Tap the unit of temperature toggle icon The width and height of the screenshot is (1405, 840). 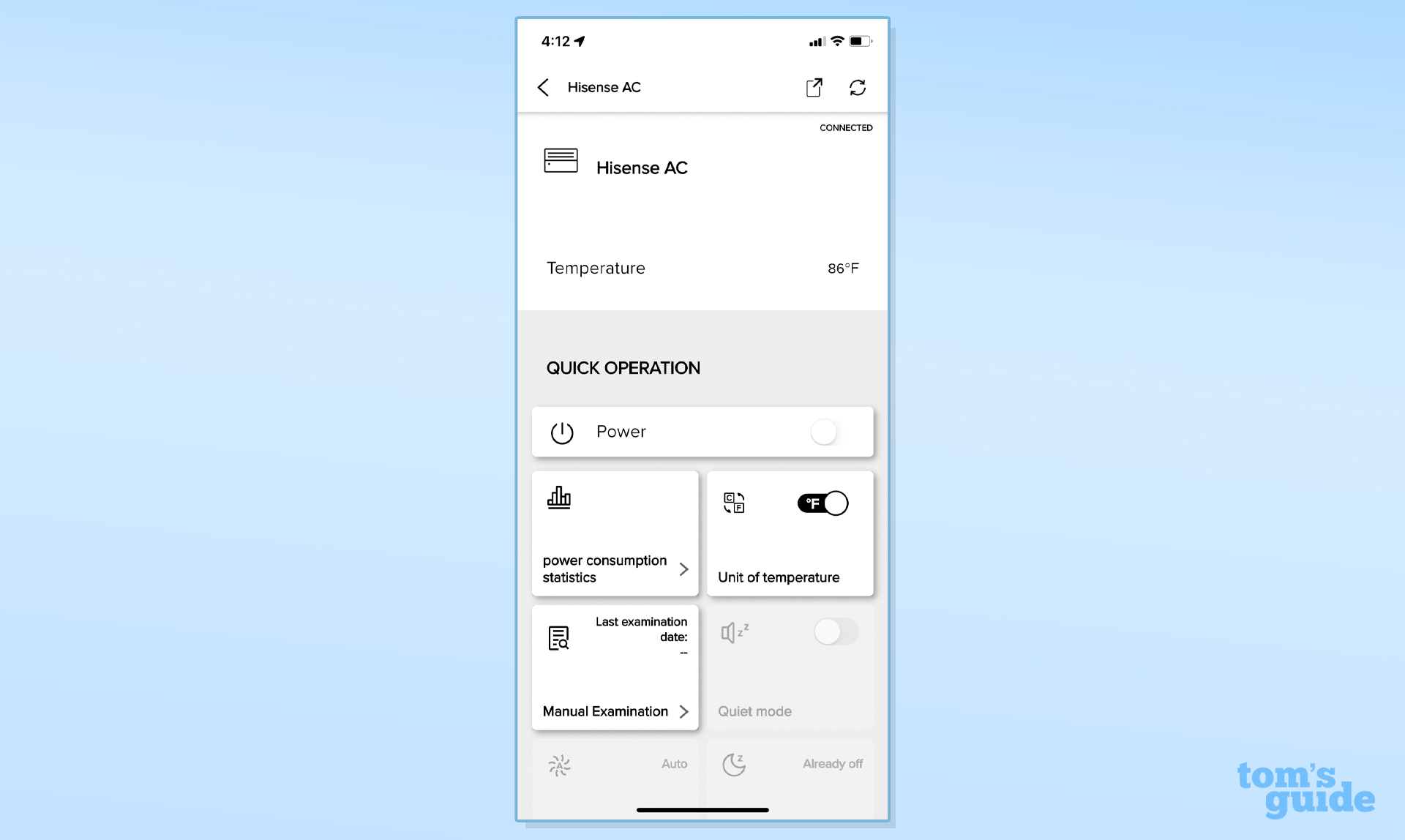(x=823, y=502)
